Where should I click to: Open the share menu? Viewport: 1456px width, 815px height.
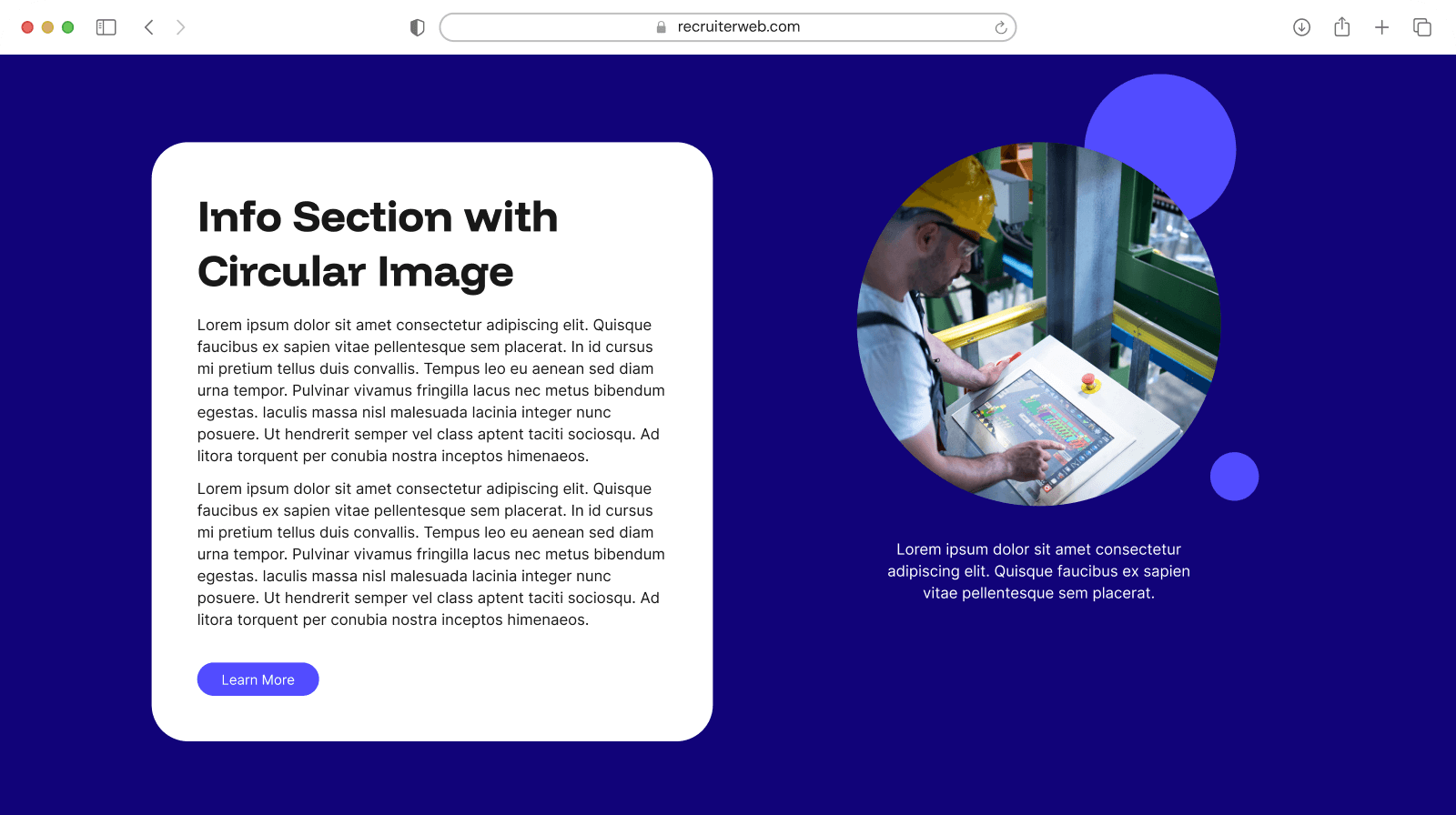1341,27
